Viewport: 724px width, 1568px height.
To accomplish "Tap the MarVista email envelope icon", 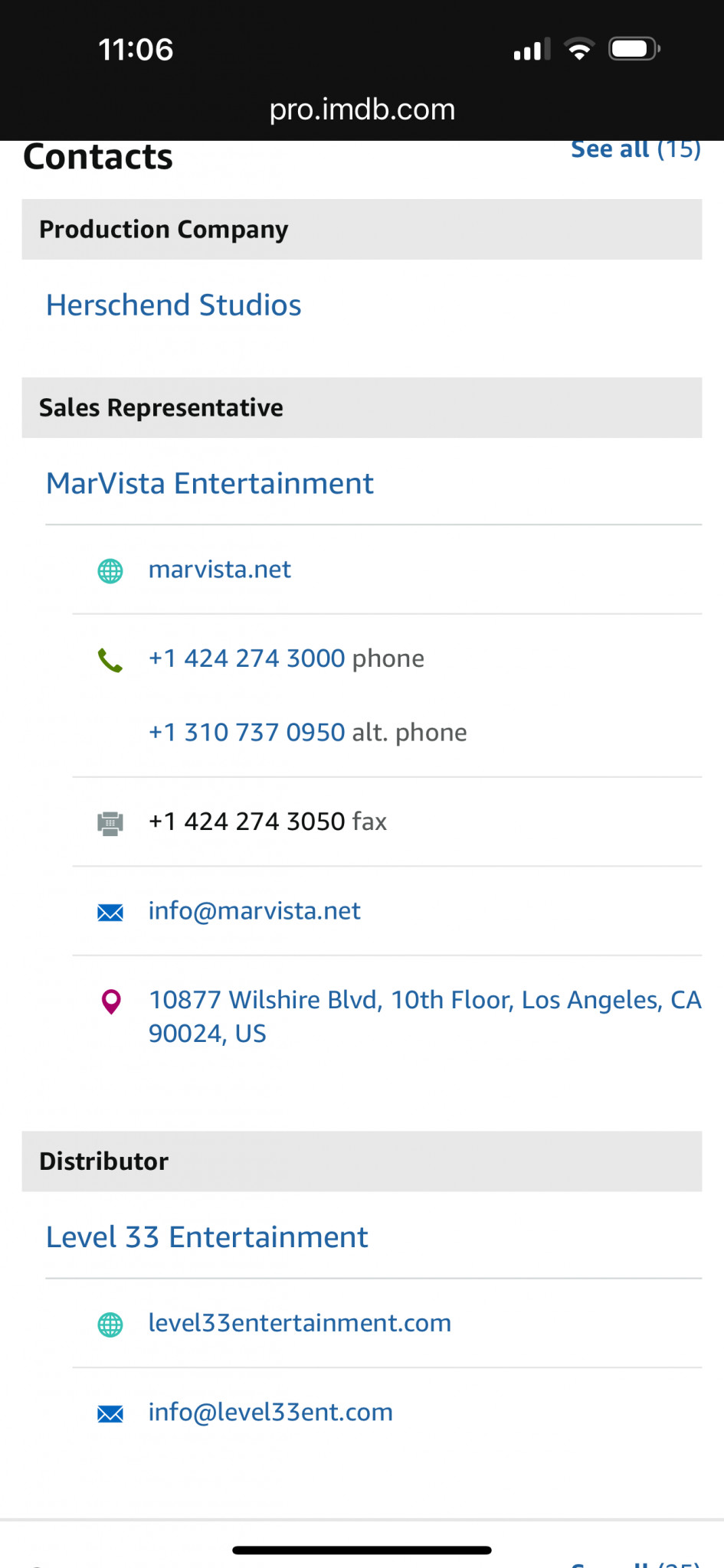I will [110, 912].
